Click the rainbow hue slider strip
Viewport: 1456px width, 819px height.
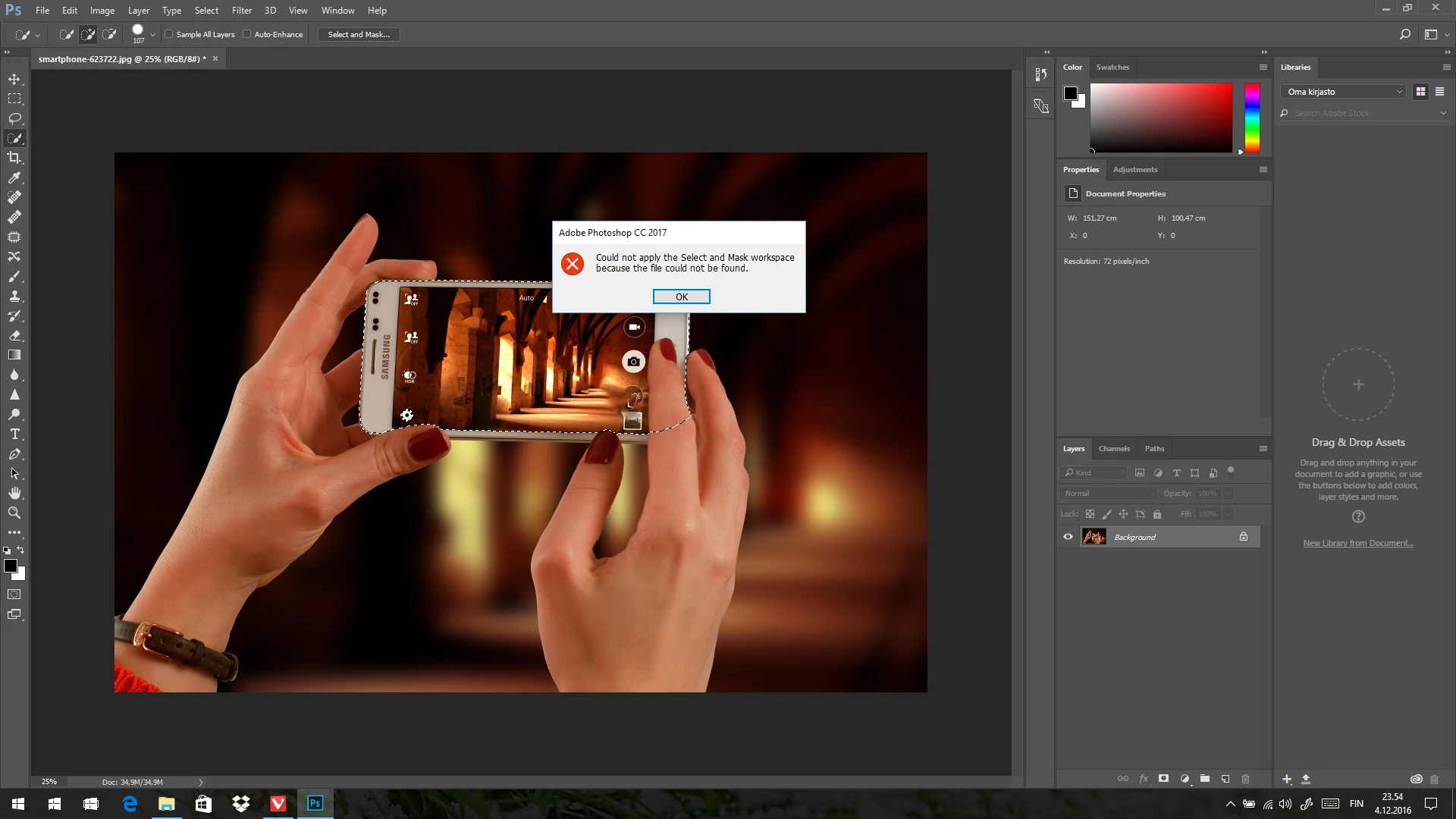[x=1252, y=118]
